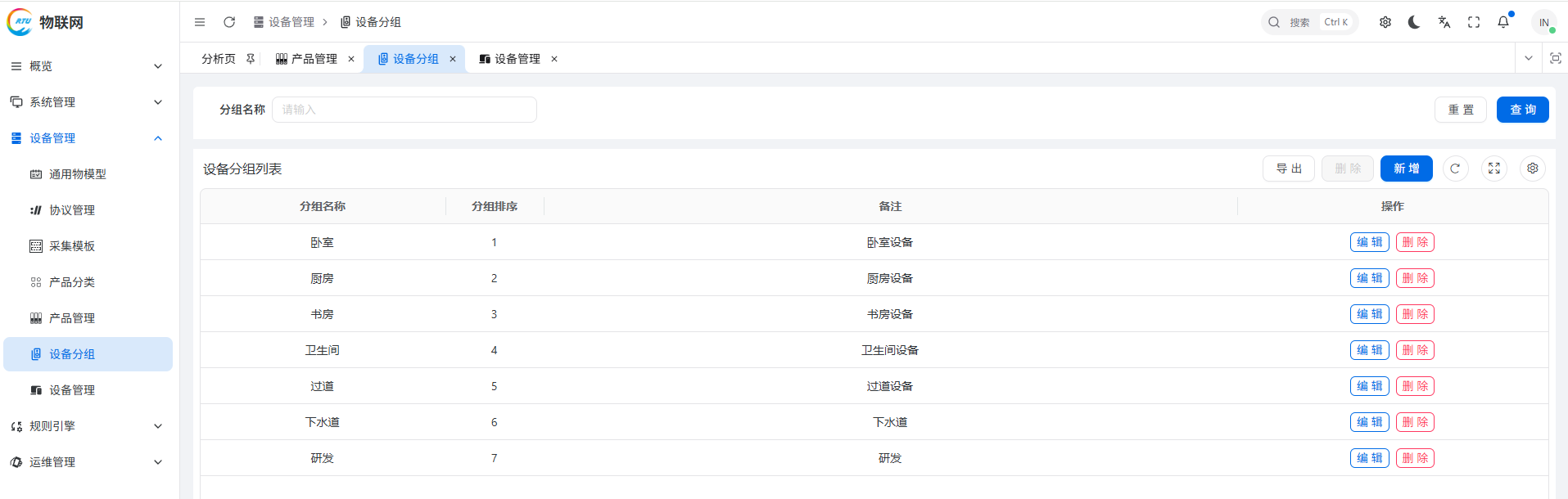
Task: Toggle table fullscreen icon next to refresh
Action: tap(1494, 169)
